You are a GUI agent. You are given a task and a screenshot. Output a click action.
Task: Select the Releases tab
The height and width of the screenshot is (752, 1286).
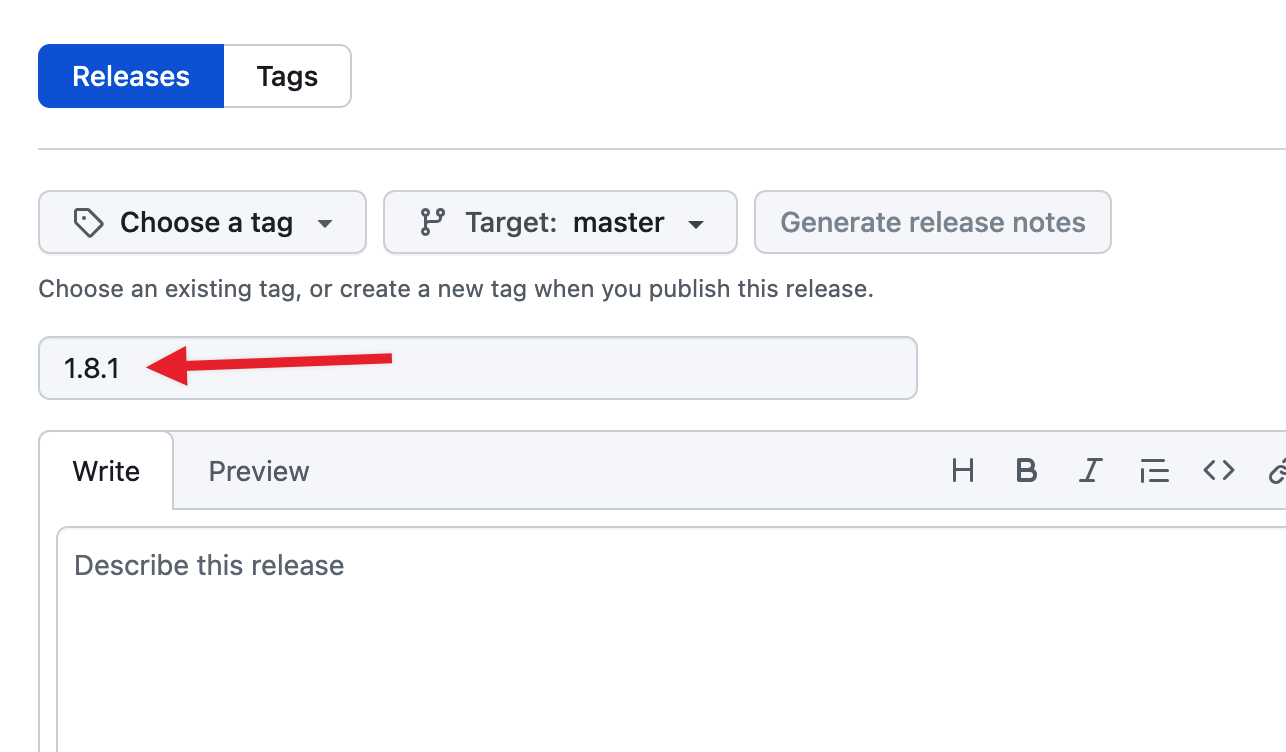click(x=131, y=76)
